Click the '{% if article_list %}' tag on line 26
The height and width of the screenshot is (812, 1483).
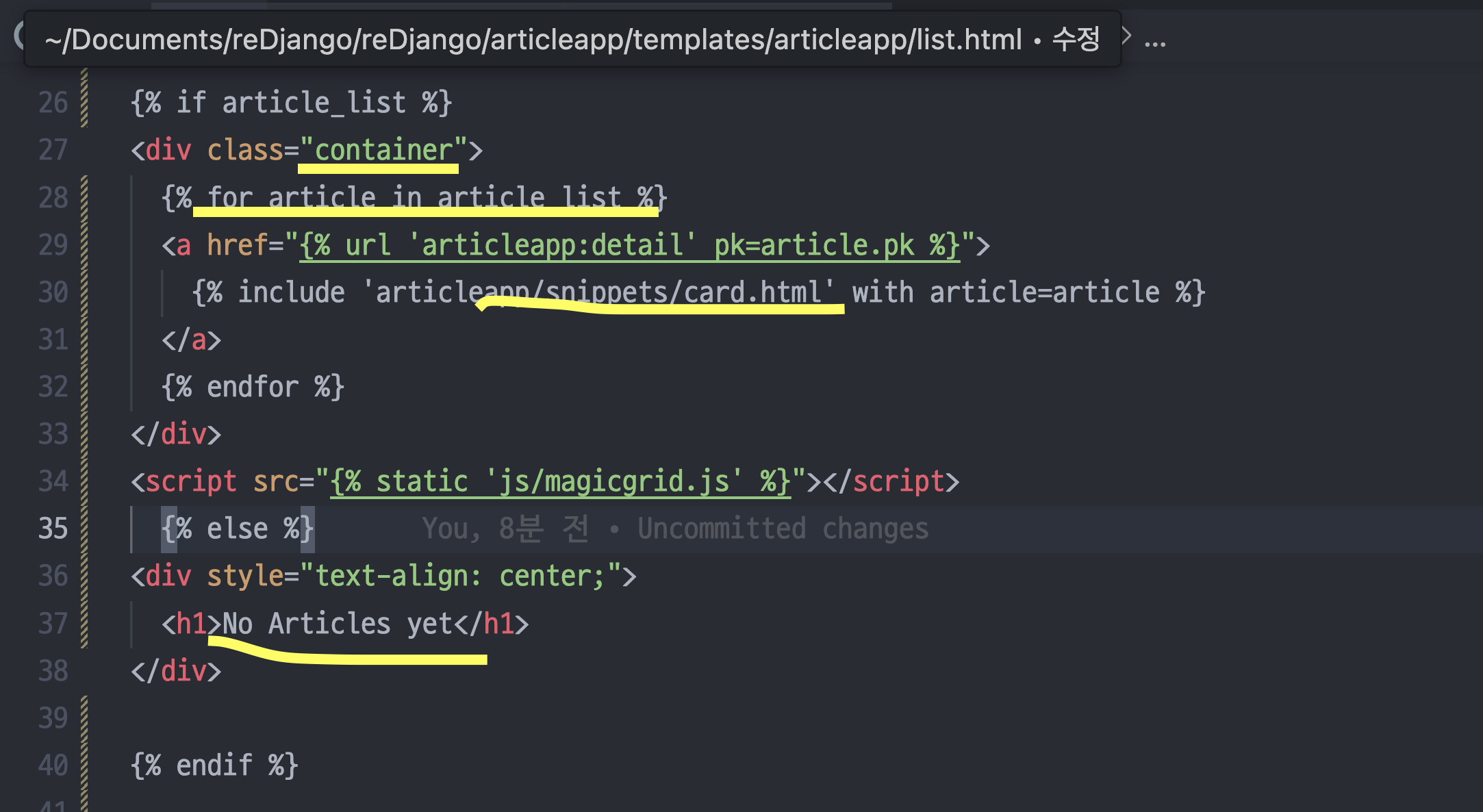point(291,103)
